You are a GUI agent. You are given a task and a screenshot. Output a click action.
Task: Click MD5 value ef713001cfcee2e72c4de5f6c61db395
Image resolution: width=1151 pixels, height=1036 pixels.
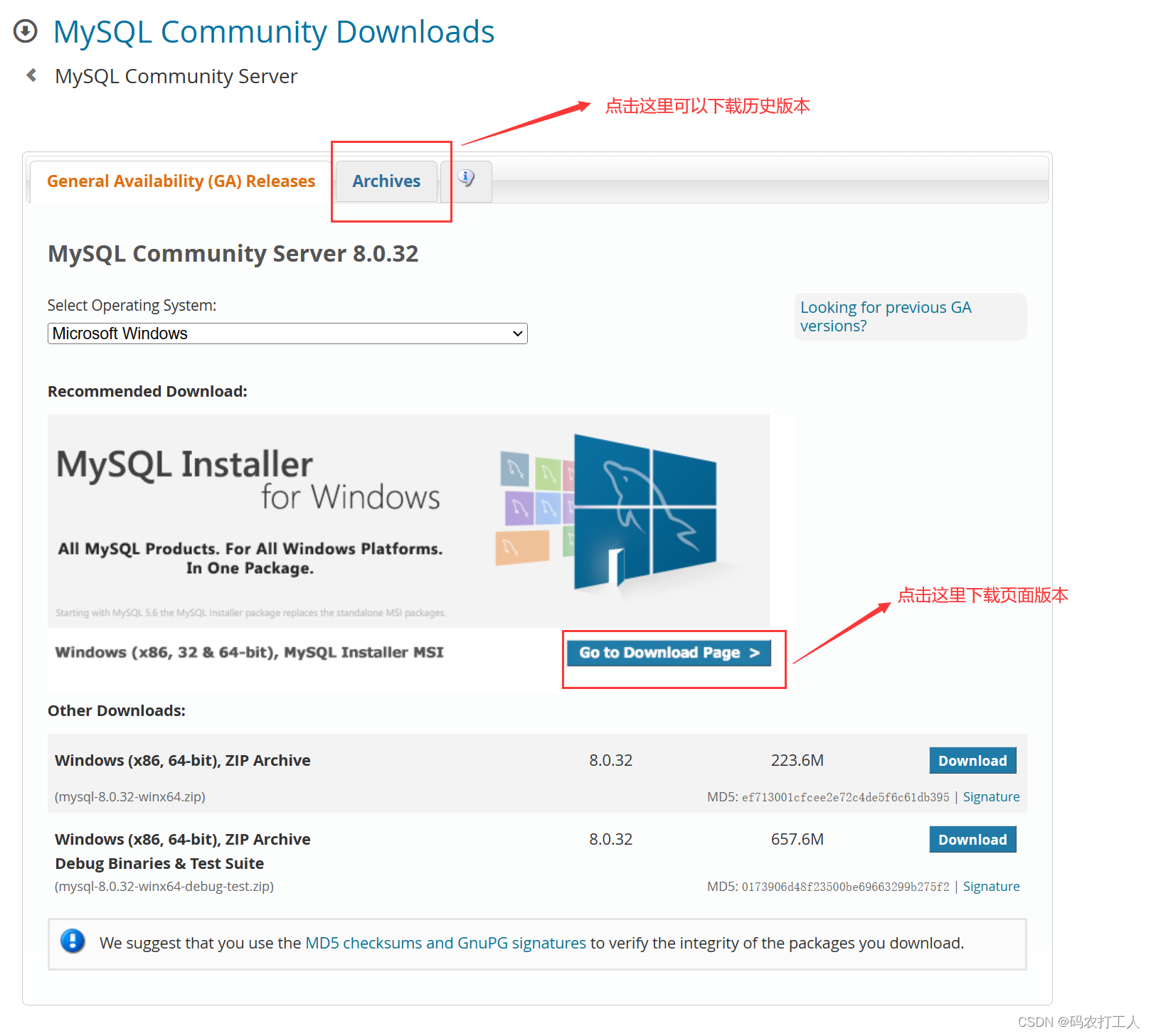[x=845, y=798]
